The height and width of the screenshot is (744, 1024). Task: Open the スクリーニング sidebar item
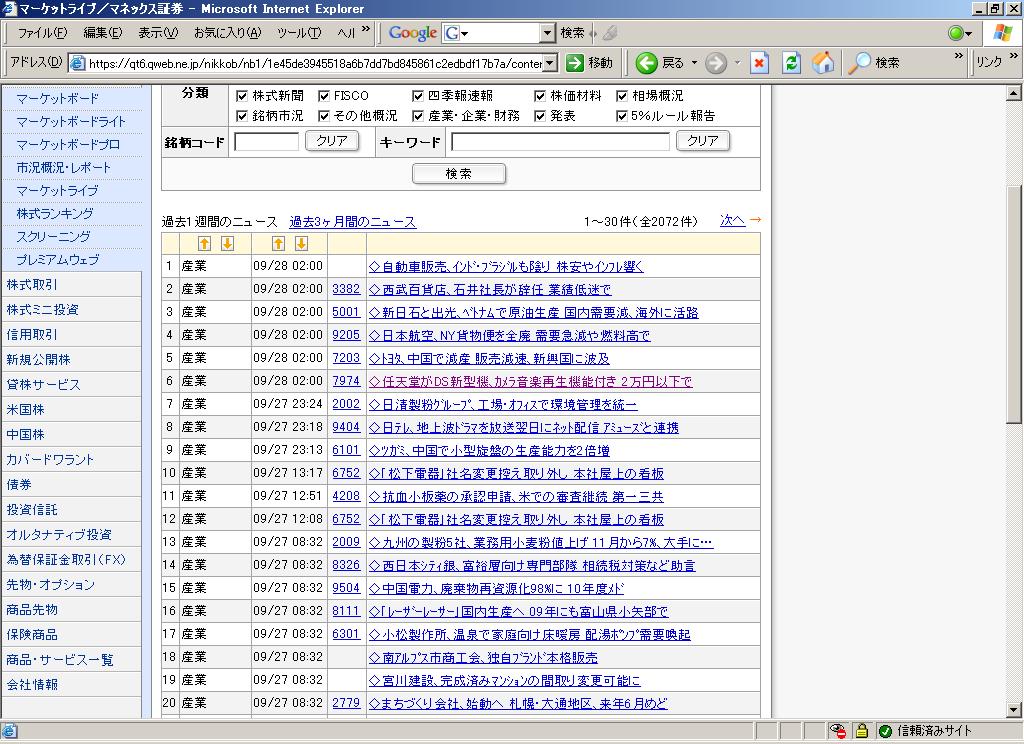point(53,236)
